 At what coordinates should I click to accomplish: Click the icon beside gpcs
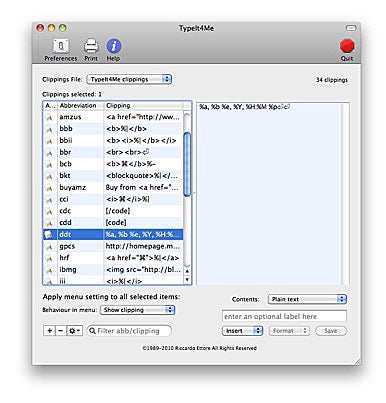click(x=49, y=247)
